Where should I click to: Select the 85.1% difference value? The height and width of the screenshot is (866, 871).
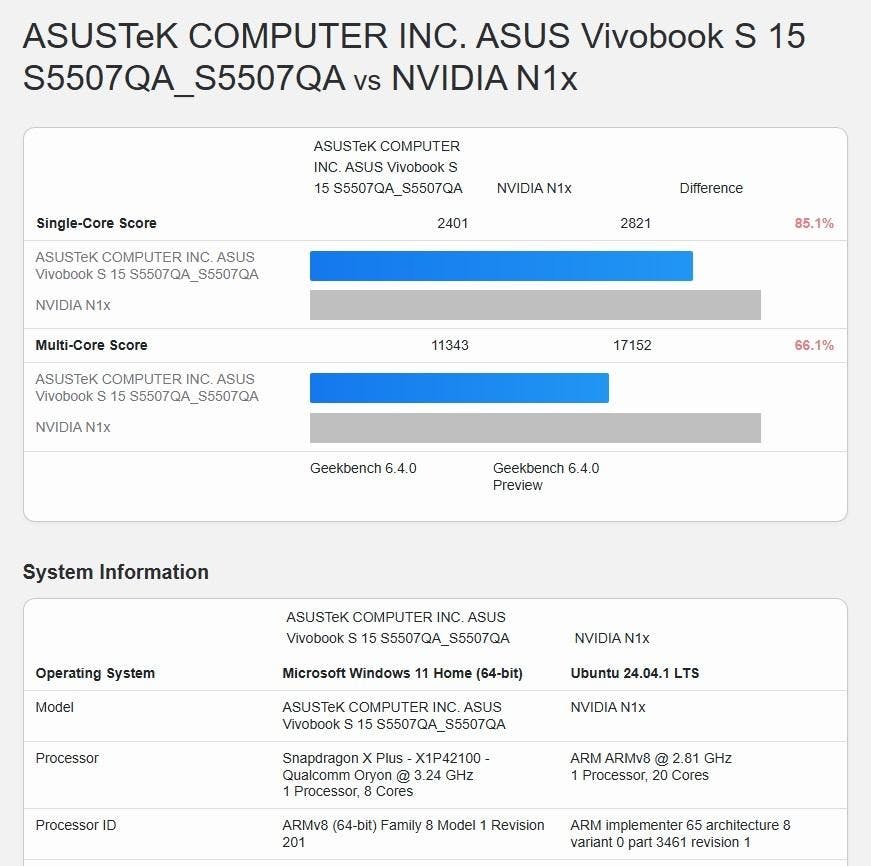pos(814,223)
